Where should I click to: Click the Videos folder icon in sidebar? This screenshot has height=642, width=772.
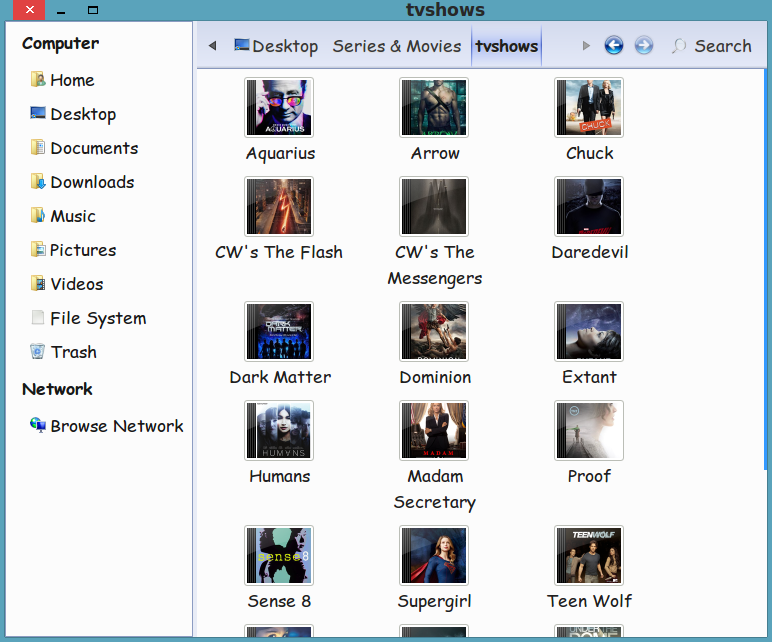37,283
